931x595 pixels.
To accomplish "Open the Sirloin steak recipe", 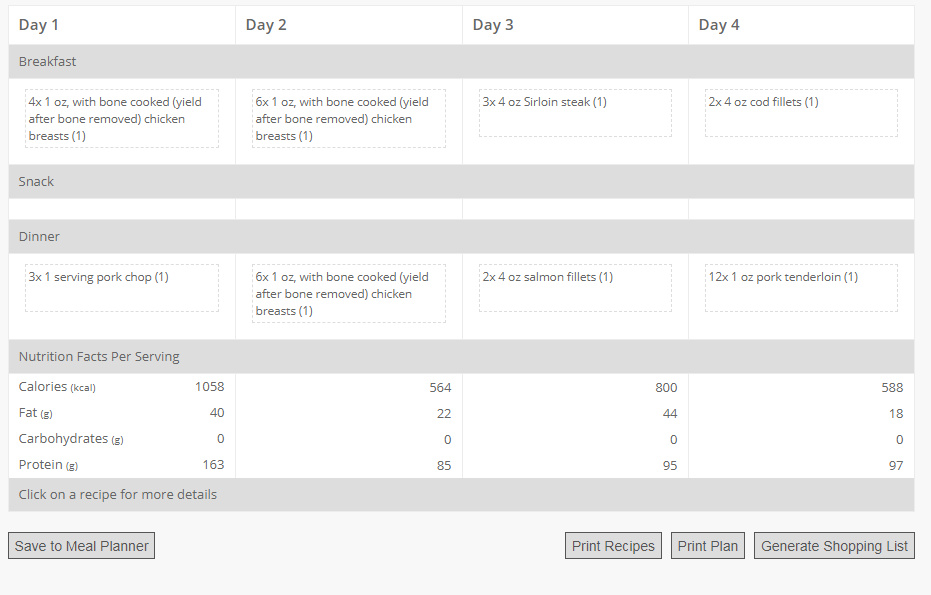I will (575, 113).
